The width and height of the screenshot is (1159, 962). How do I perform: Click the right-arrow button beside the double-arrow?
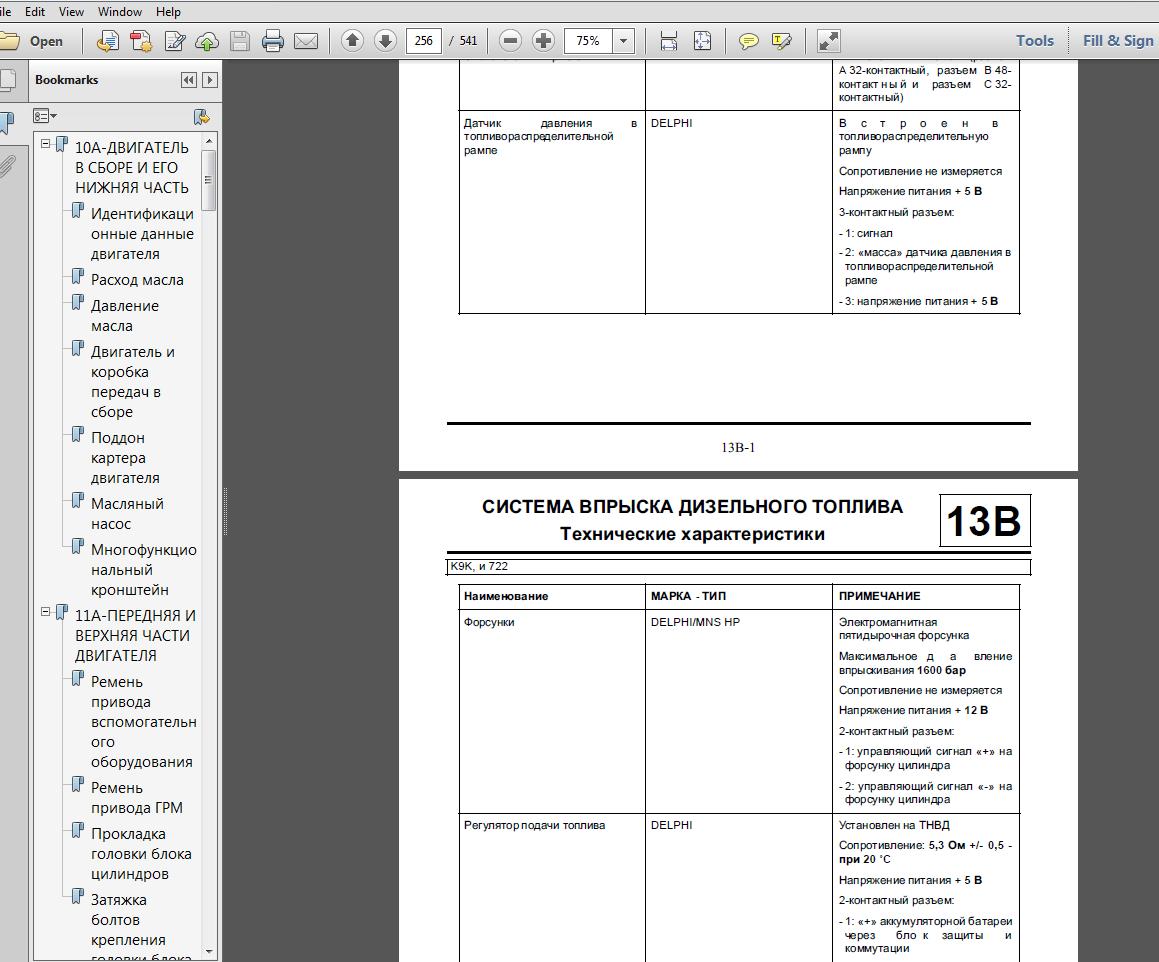(x=210, y=80)
